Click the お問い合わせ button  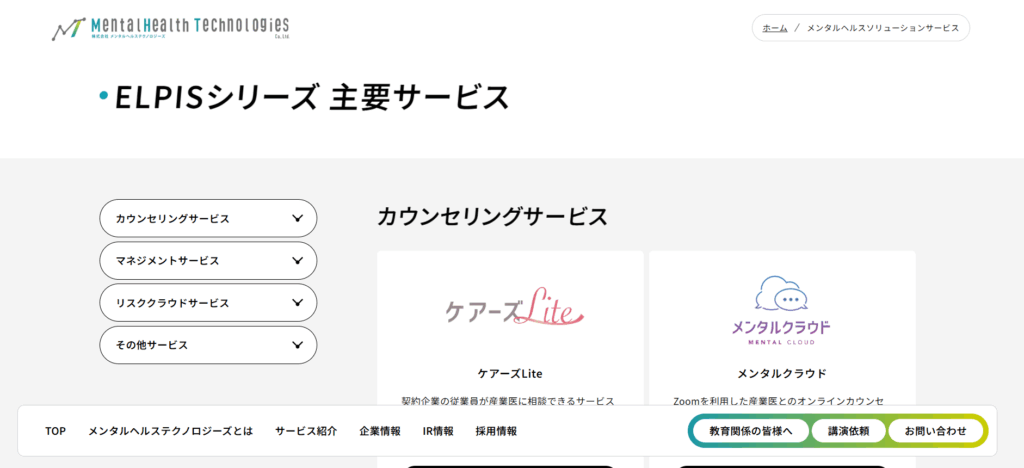[936, 431]
